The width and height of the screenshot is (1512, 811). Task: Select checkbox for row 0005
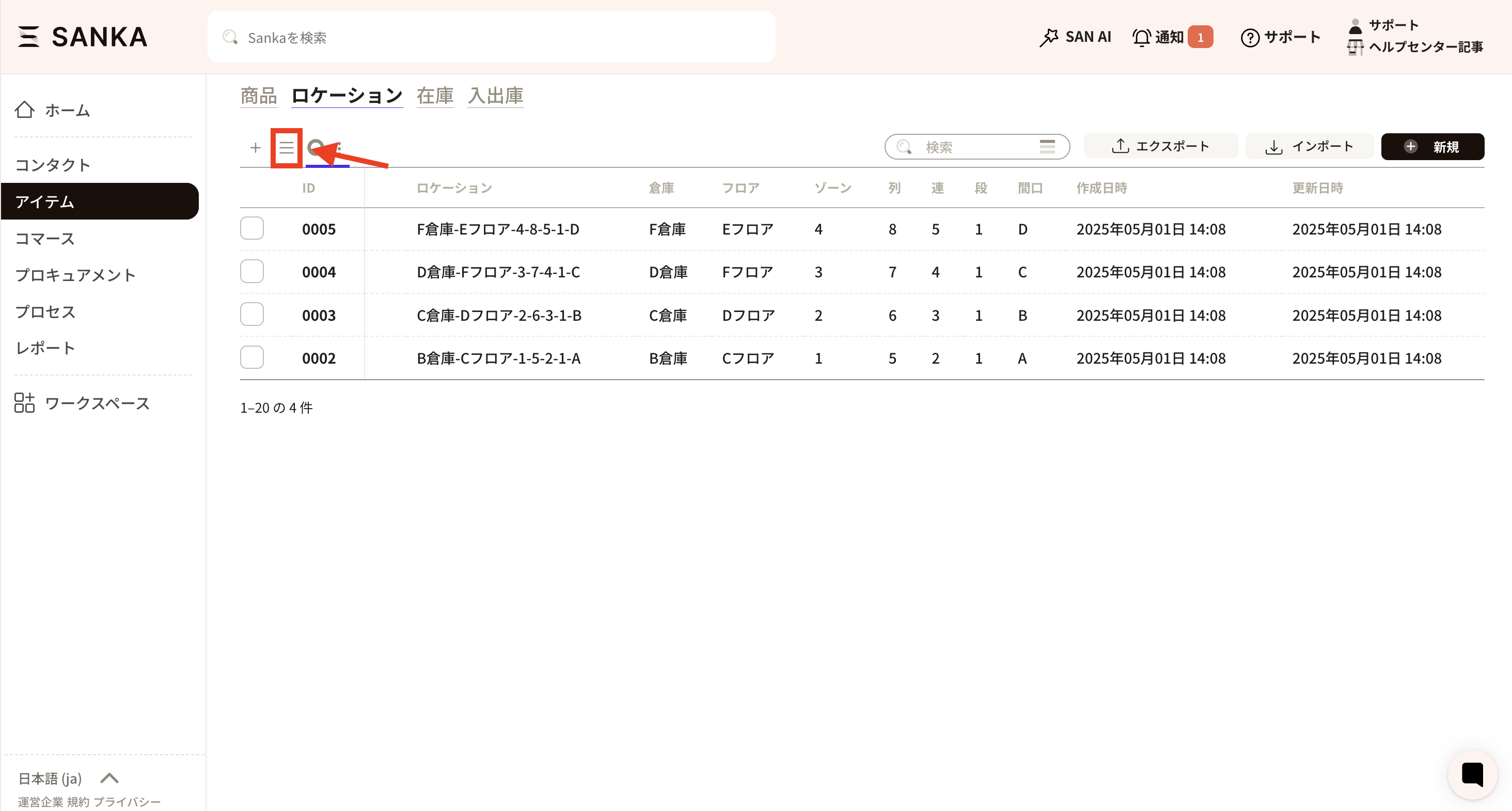(x=252, y=228)
